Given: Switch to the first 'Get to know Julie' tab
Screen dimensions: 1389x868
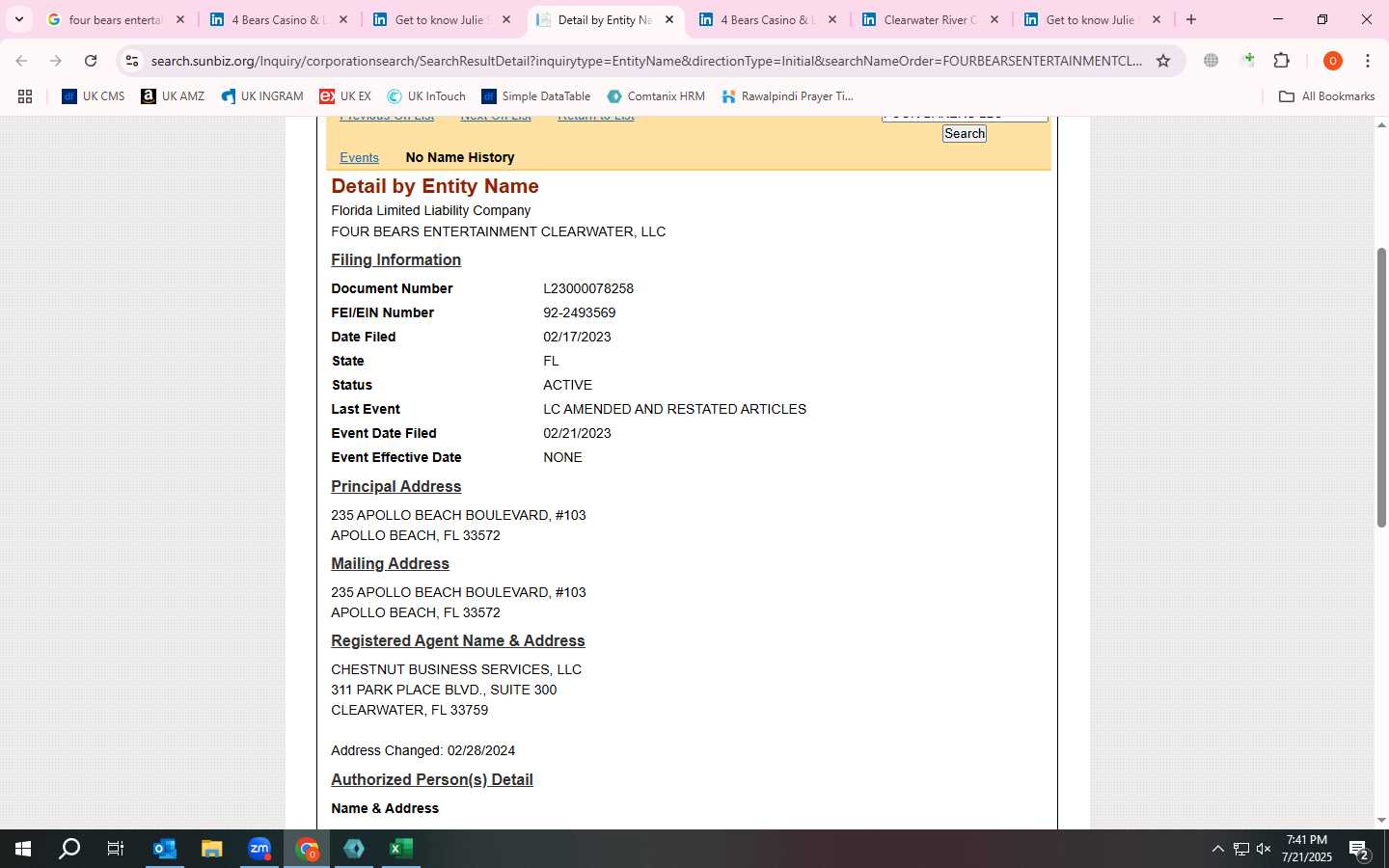Looking at the screenshot, I should 442,19.
